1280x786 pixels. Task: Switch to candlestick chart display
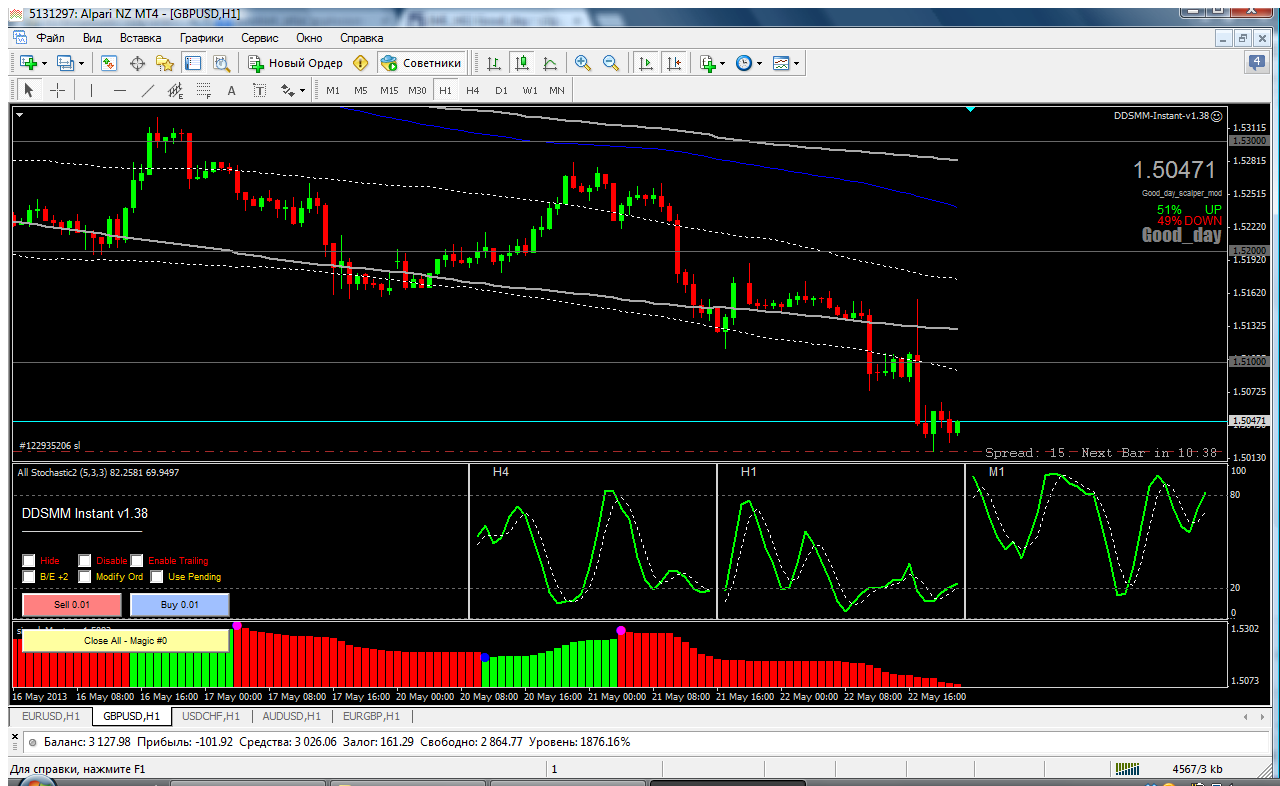(521, 63)
